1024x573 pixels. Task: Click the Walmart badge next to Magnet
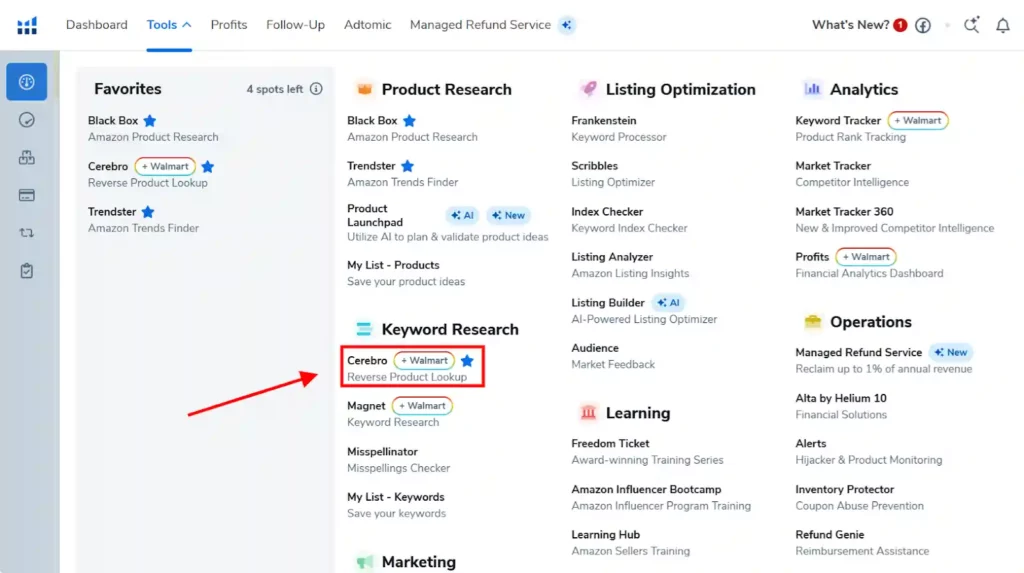click(x=422, y=406)
